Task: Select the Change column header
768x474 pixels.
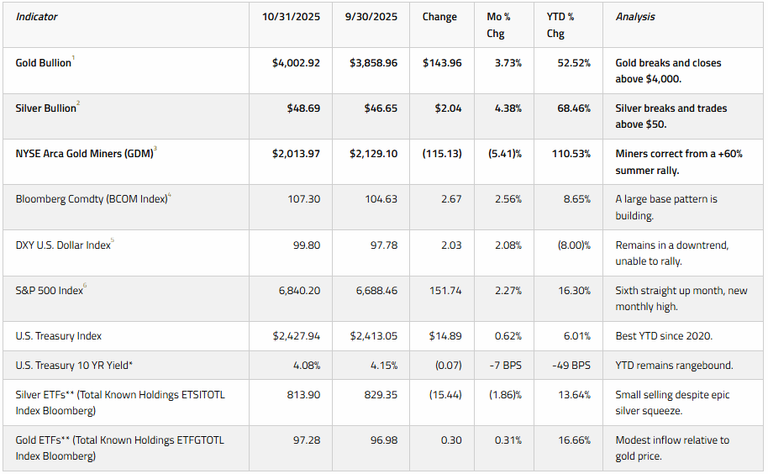Action: [x=439, y=17]
